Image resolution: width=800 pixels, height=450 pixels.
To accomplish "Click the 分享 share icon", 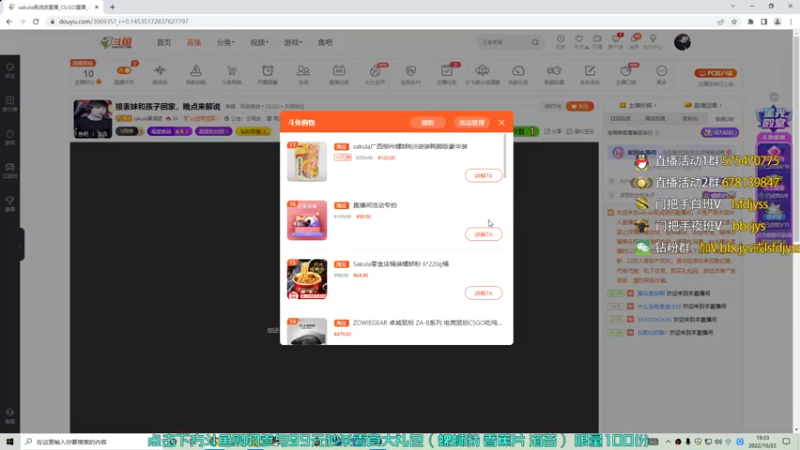I will [554, 131].
